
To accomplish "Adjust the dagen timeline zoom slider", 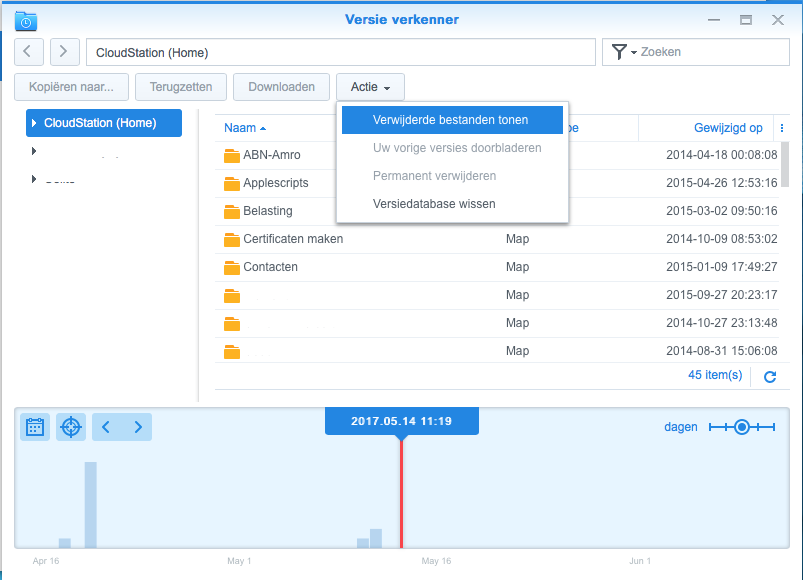I will (742, 427).
